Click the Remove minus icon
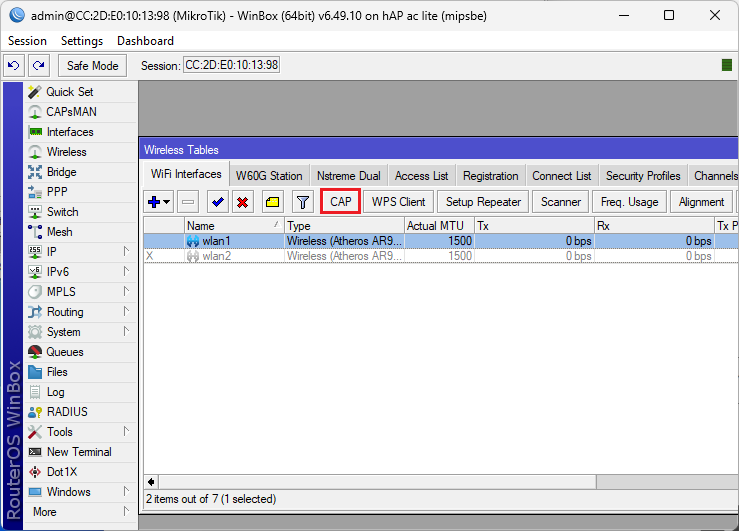 click(x=188, y=202)
